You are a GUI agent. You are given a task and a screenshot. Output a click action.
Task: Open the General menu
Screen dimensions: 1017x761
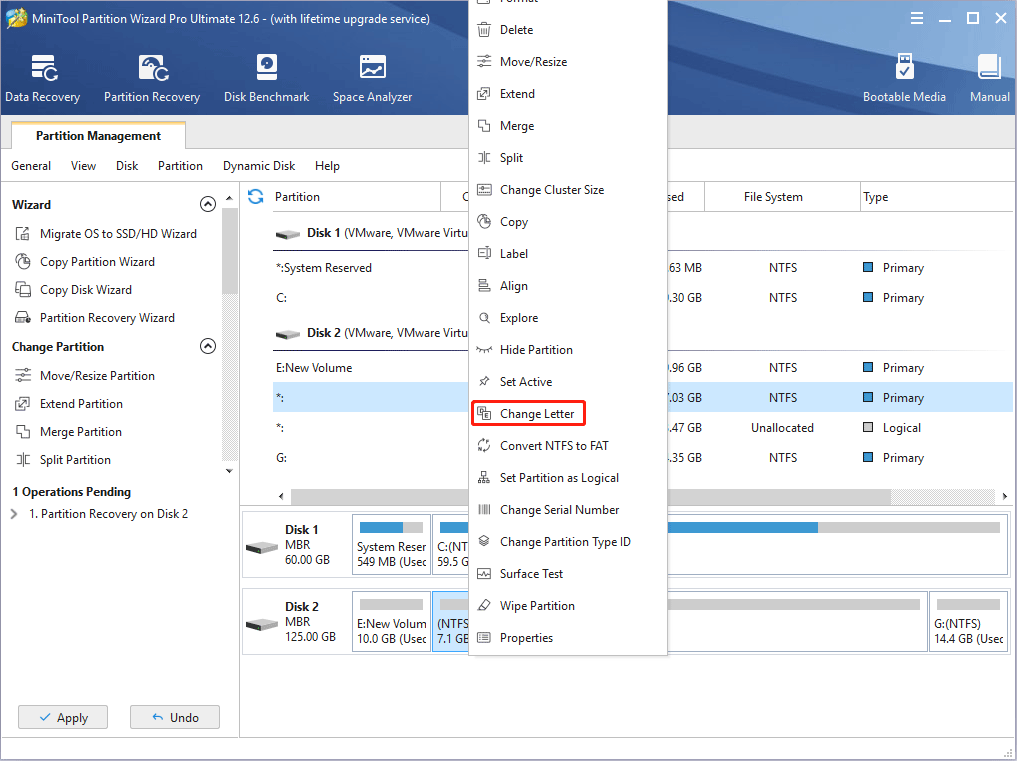(x=31, y=166)
